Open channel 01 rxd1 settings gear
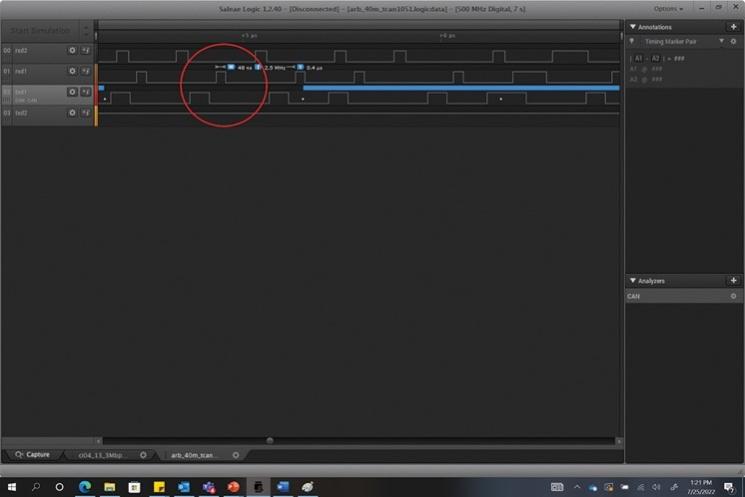The image size is (745, 497). point(72,71)
